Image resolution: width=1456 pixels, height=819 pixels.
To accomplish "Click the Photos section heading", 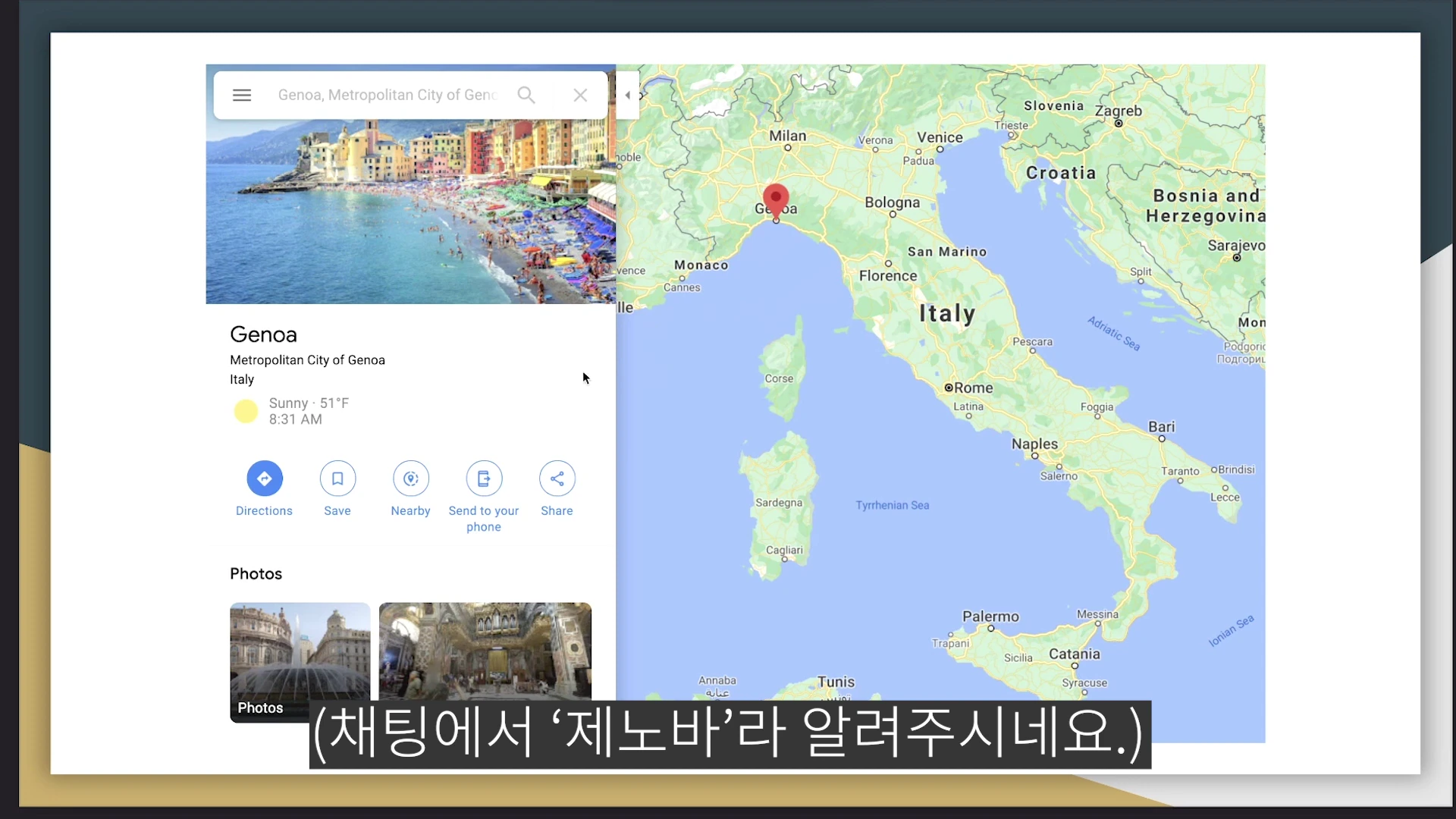I will pyautogui.click(x=256, y=574).
